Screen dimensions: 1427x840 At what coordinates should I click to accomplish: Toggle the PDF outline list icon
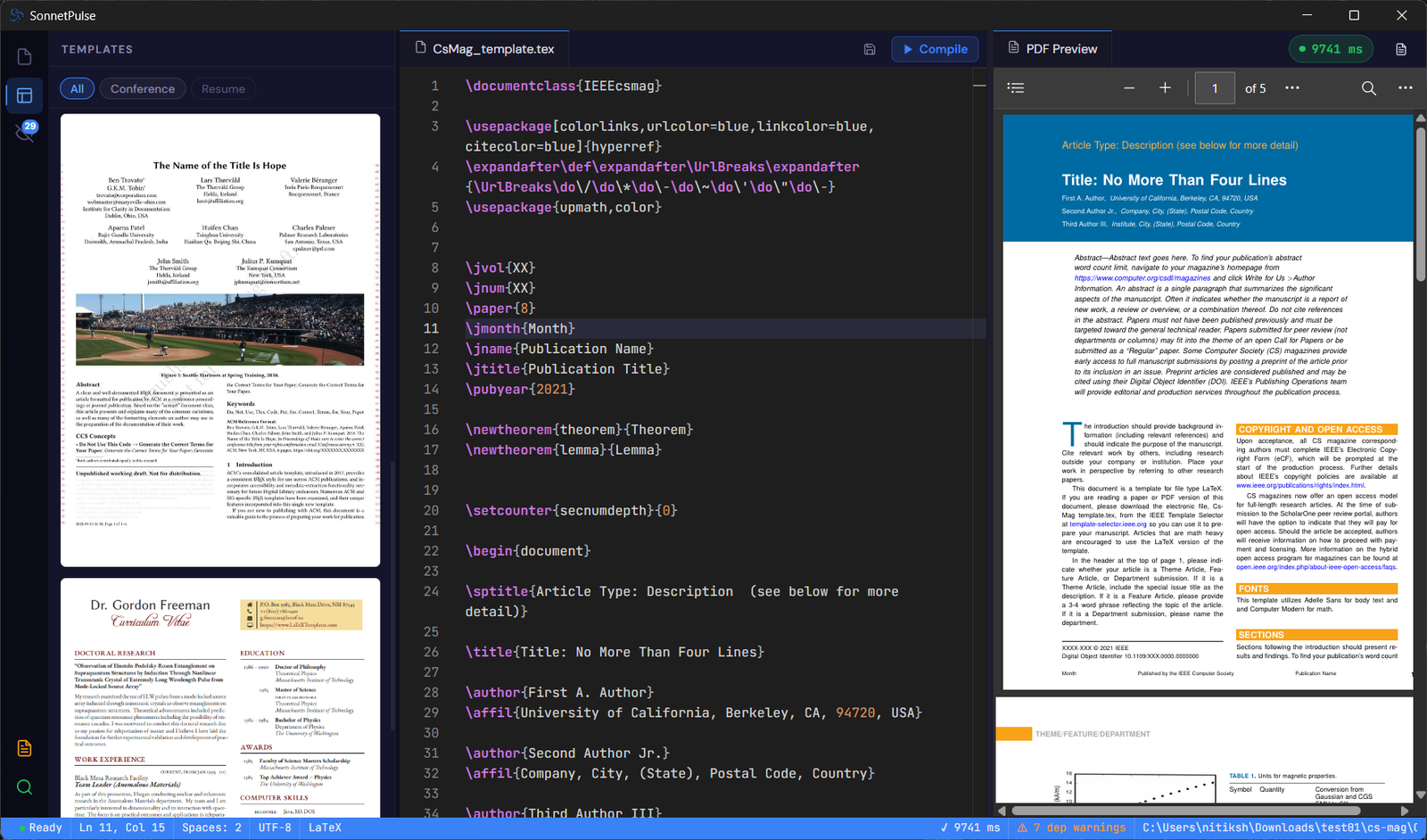[1016, 87]
